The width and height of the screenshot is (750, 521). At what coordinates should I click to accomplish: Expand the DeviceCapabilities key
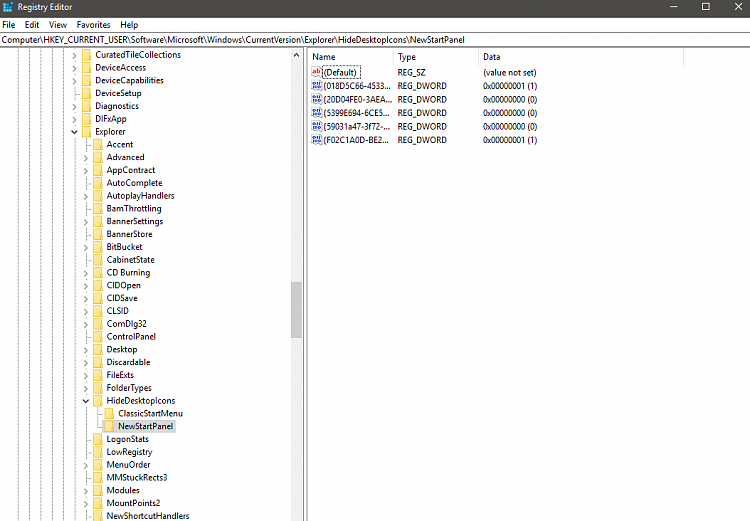click(74, 81)
